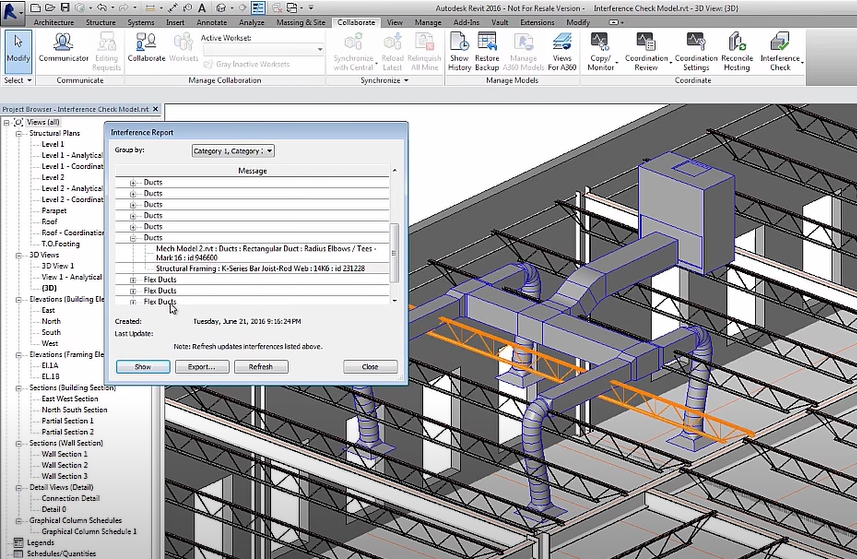
Task: Click the Refresh button
Action: 261,367
